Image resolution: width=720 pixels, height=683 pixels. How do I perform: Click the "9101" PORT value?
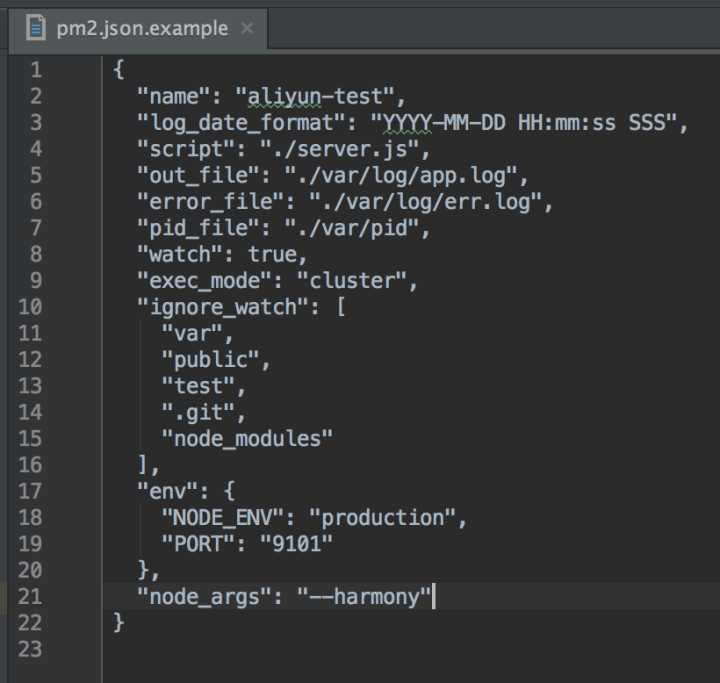pos(296,544)
